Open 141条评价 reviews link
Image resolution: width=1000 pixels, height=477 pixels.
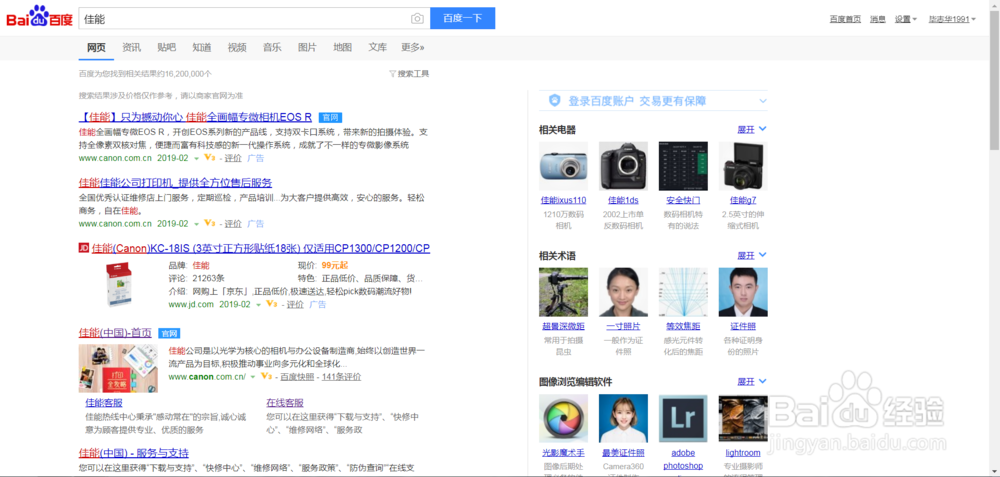tap(342, 378)
